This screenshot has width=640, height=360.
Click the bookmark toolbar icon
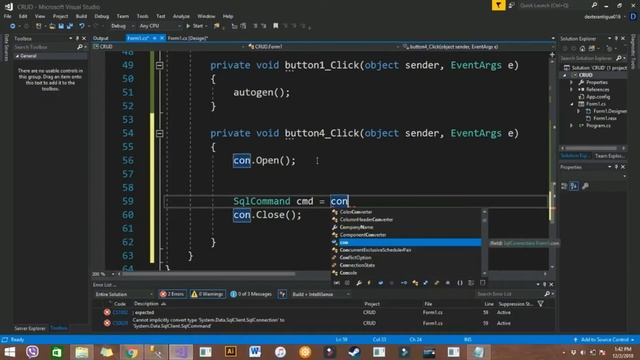coord(276,26)
